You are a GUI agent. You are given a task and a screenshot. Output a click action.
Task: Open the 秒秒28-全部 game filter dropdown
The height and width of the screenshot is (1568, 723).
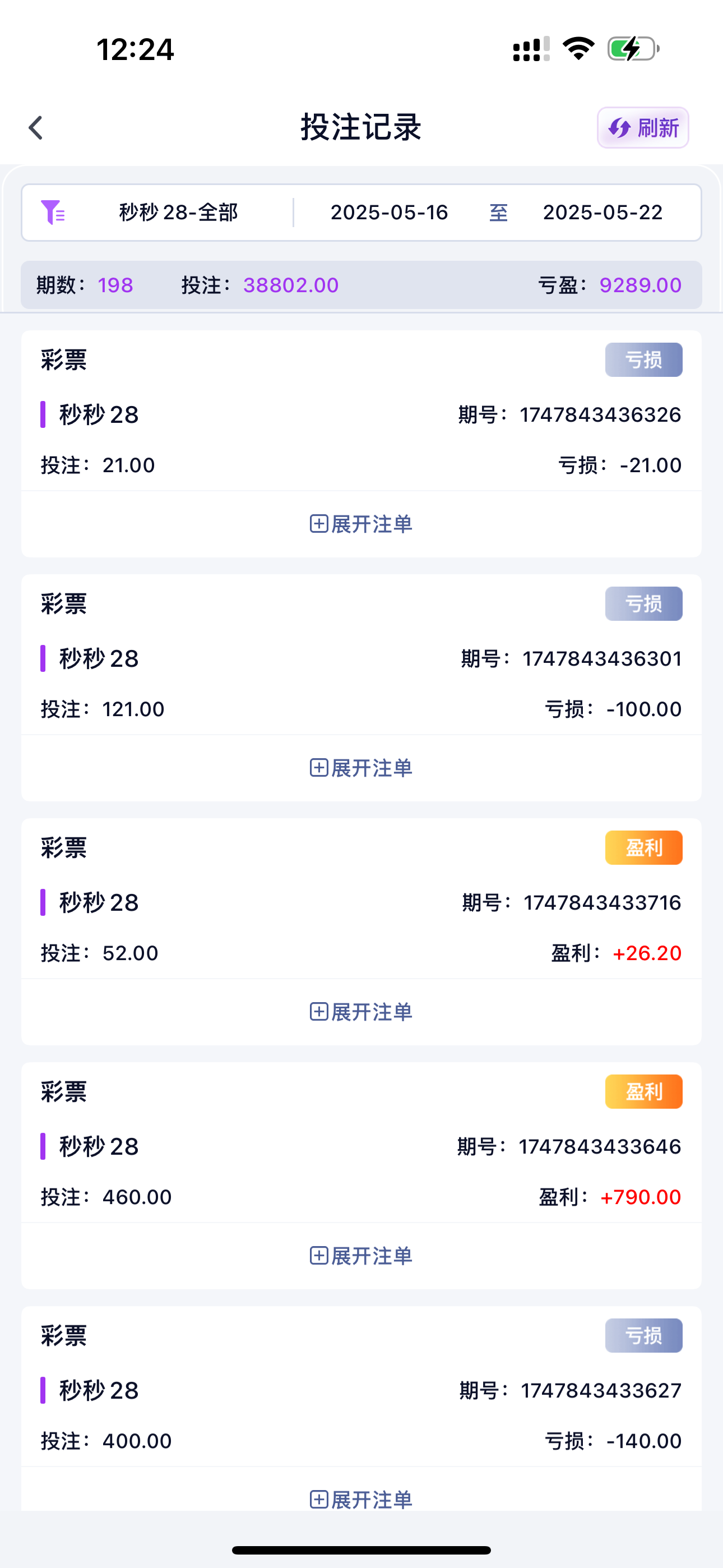178,213
